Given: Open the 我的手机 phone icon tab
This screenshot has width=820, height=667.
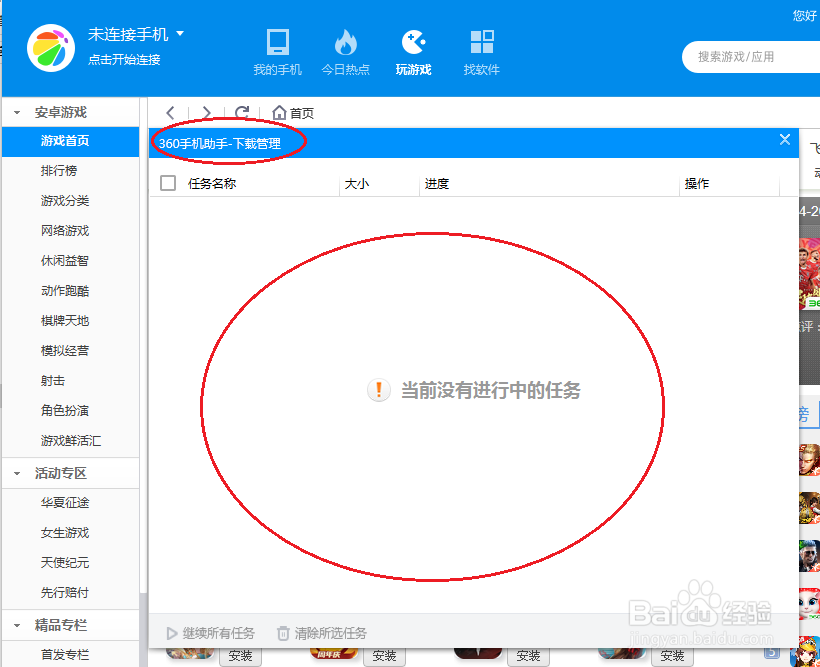Looking at the screenshot, I should tap(277, 52).
